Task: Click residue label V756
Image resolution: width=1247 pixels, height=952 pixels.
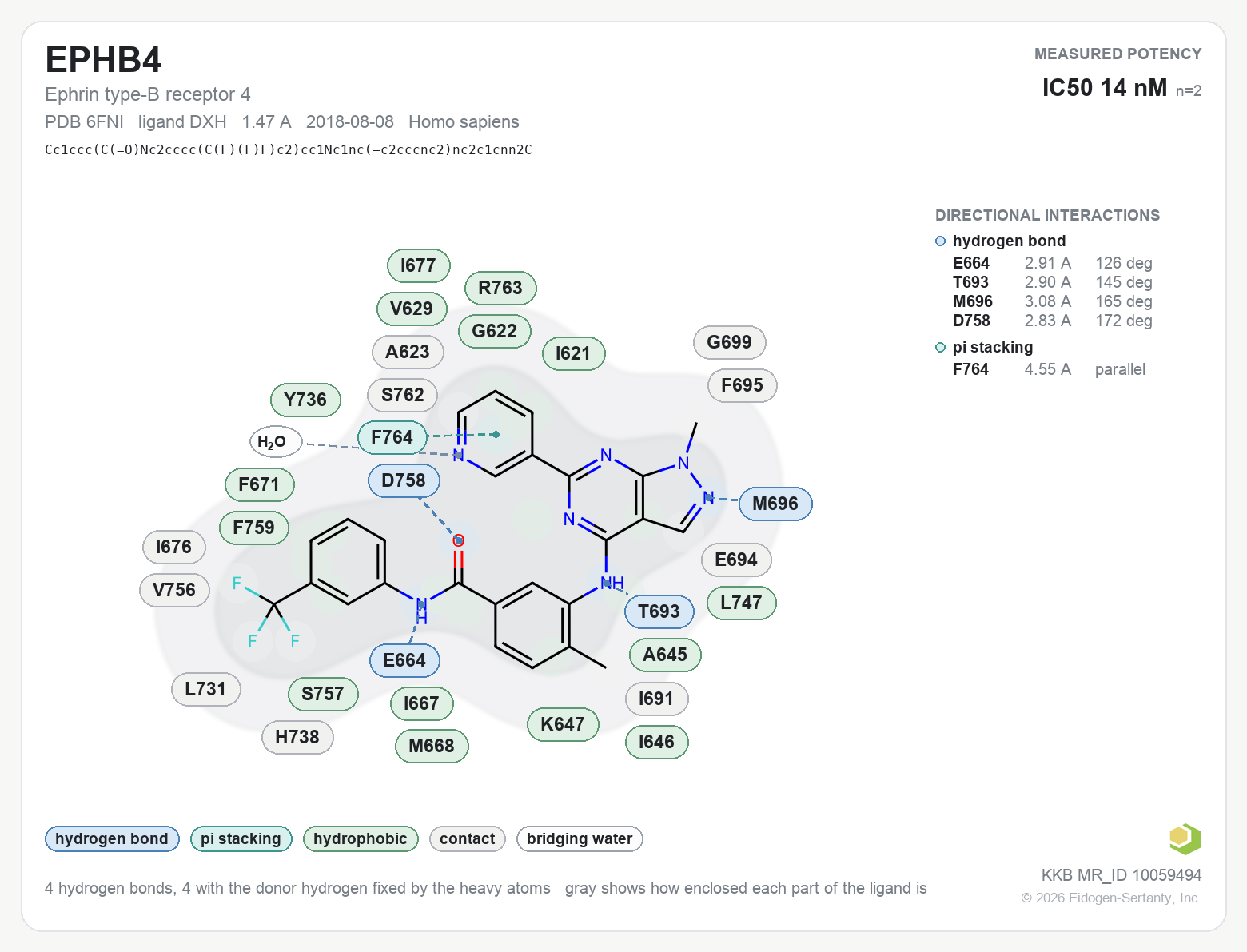Action: [174, 590]
